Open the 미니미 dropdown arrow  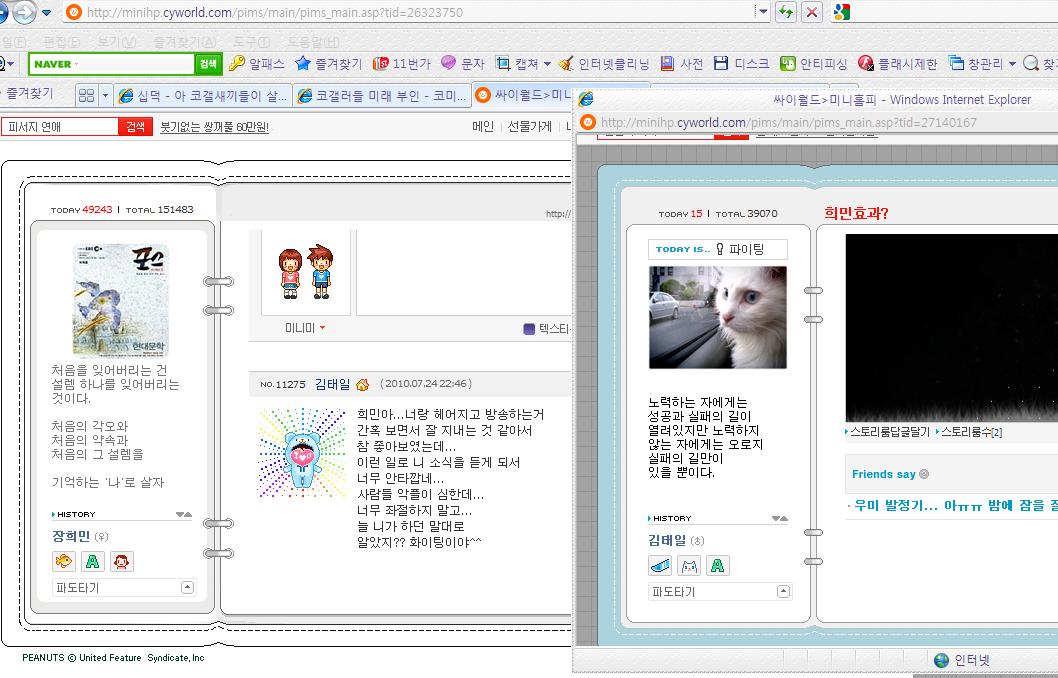pyautogui.click(x=323, y=328)
